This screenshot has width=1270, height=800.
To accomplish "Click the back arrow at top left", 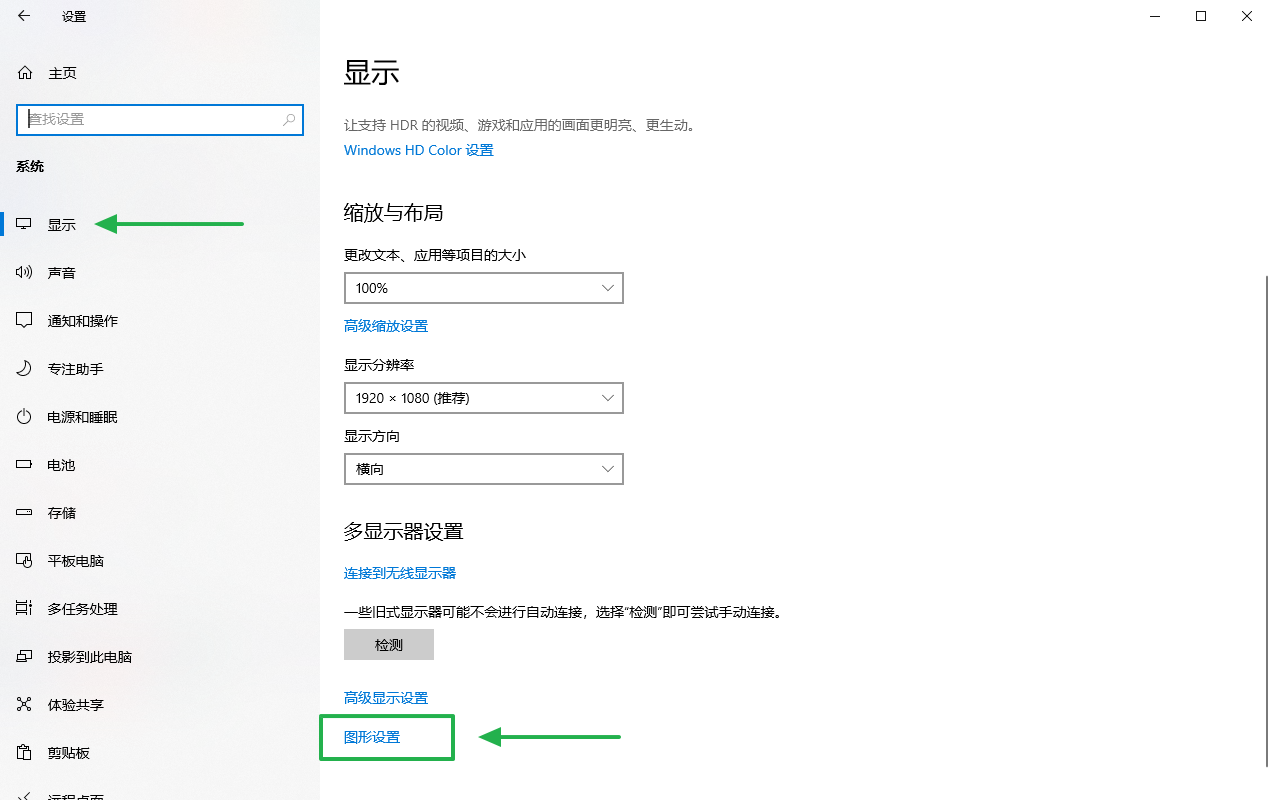I will click(x=23, y=16).
